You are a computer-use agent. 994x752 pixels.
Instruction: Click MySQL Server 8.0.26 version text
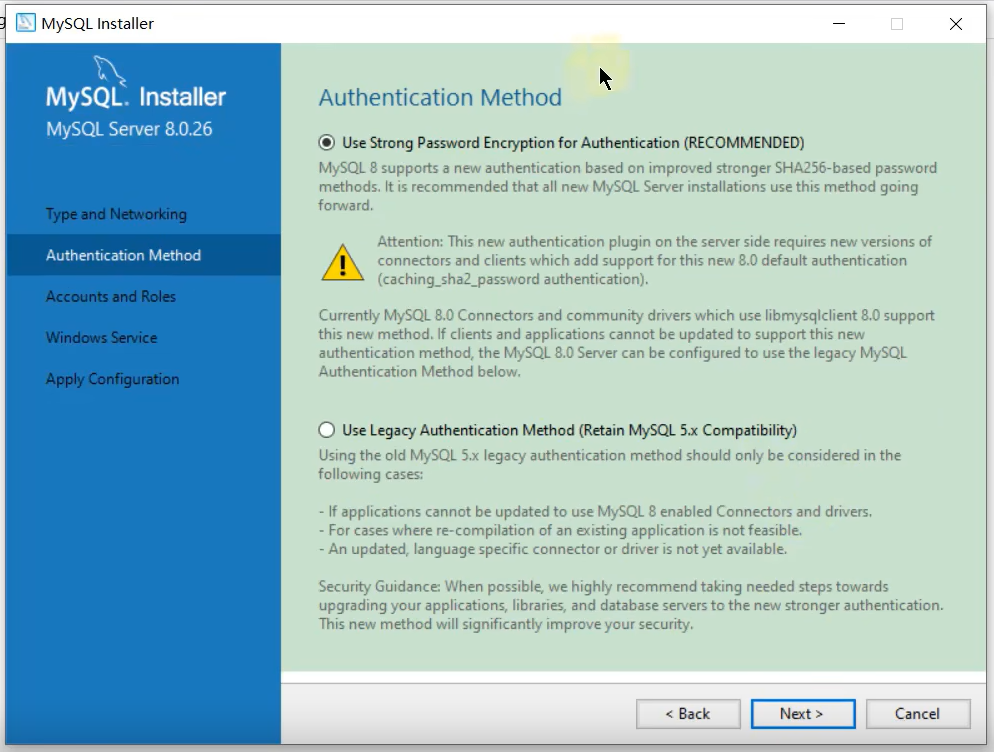tap(129, 129)
